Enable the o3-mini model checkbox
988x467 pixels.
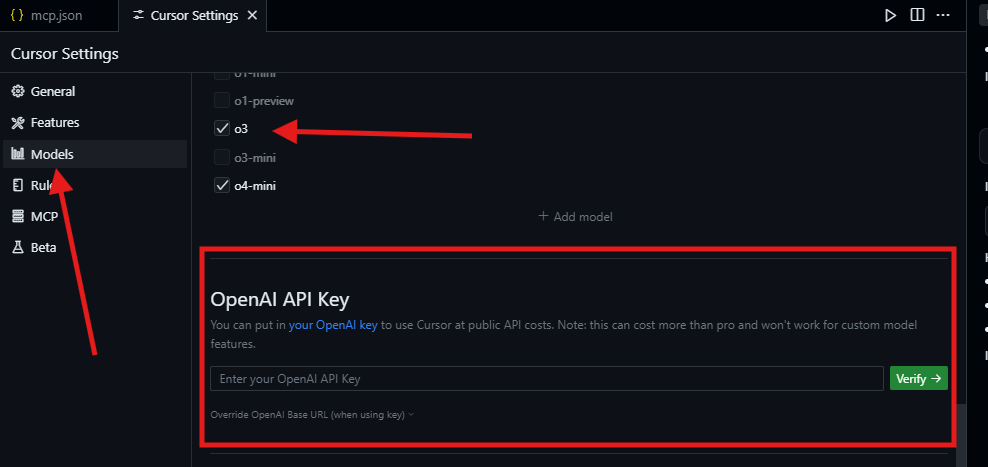[x=222, y=157]
